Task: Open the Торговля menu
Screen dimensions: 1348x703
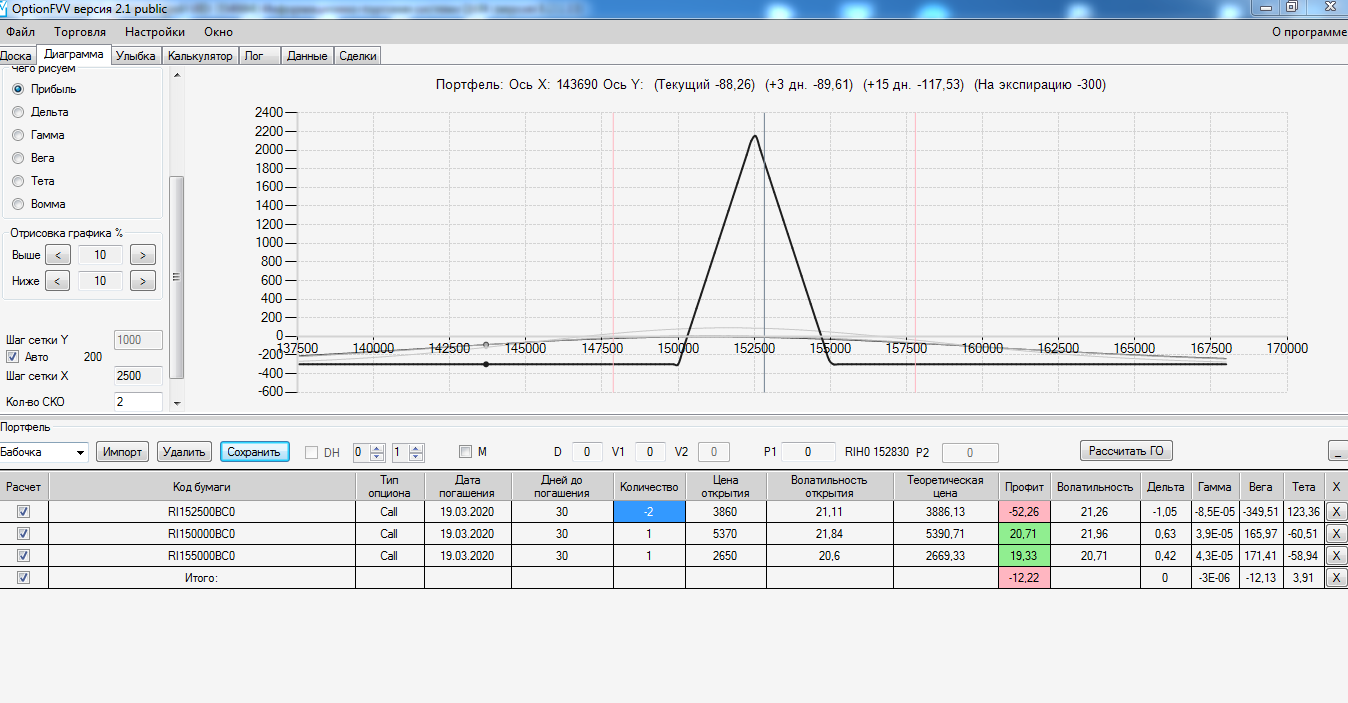Action: (x=80, y=32)
